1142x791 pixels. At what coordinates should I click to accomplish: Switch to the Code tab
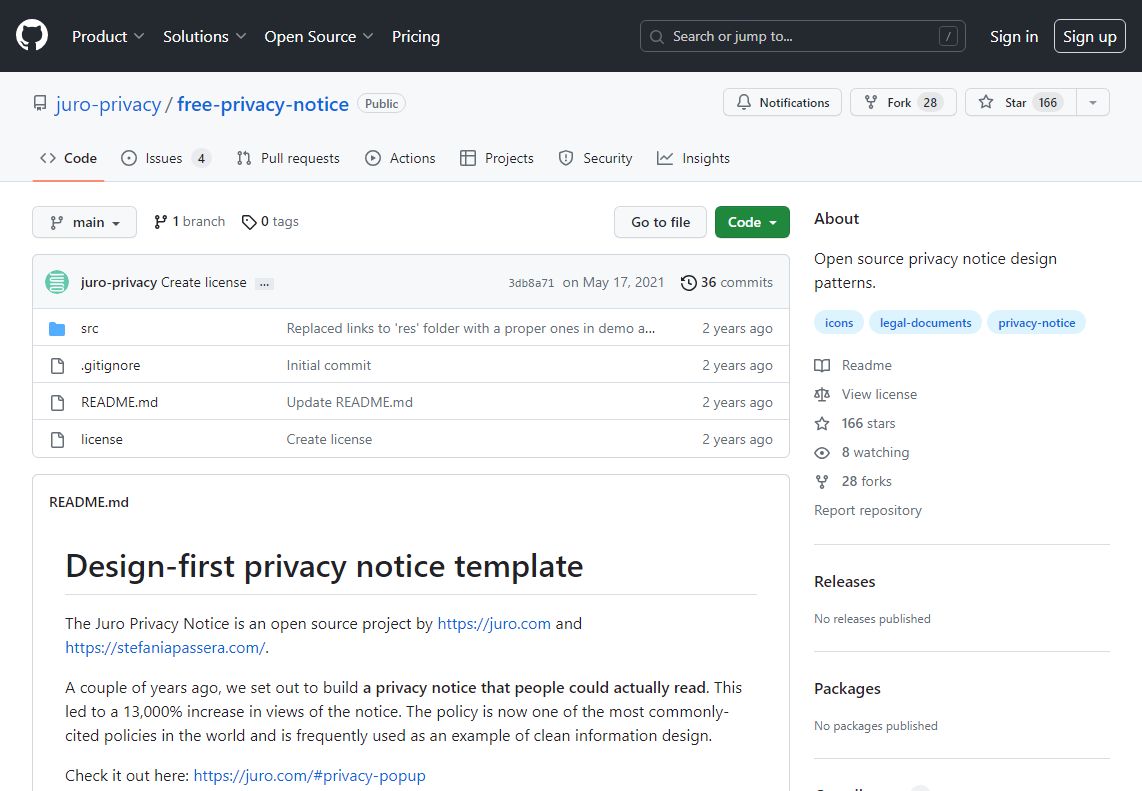click(x=68, y=158)
